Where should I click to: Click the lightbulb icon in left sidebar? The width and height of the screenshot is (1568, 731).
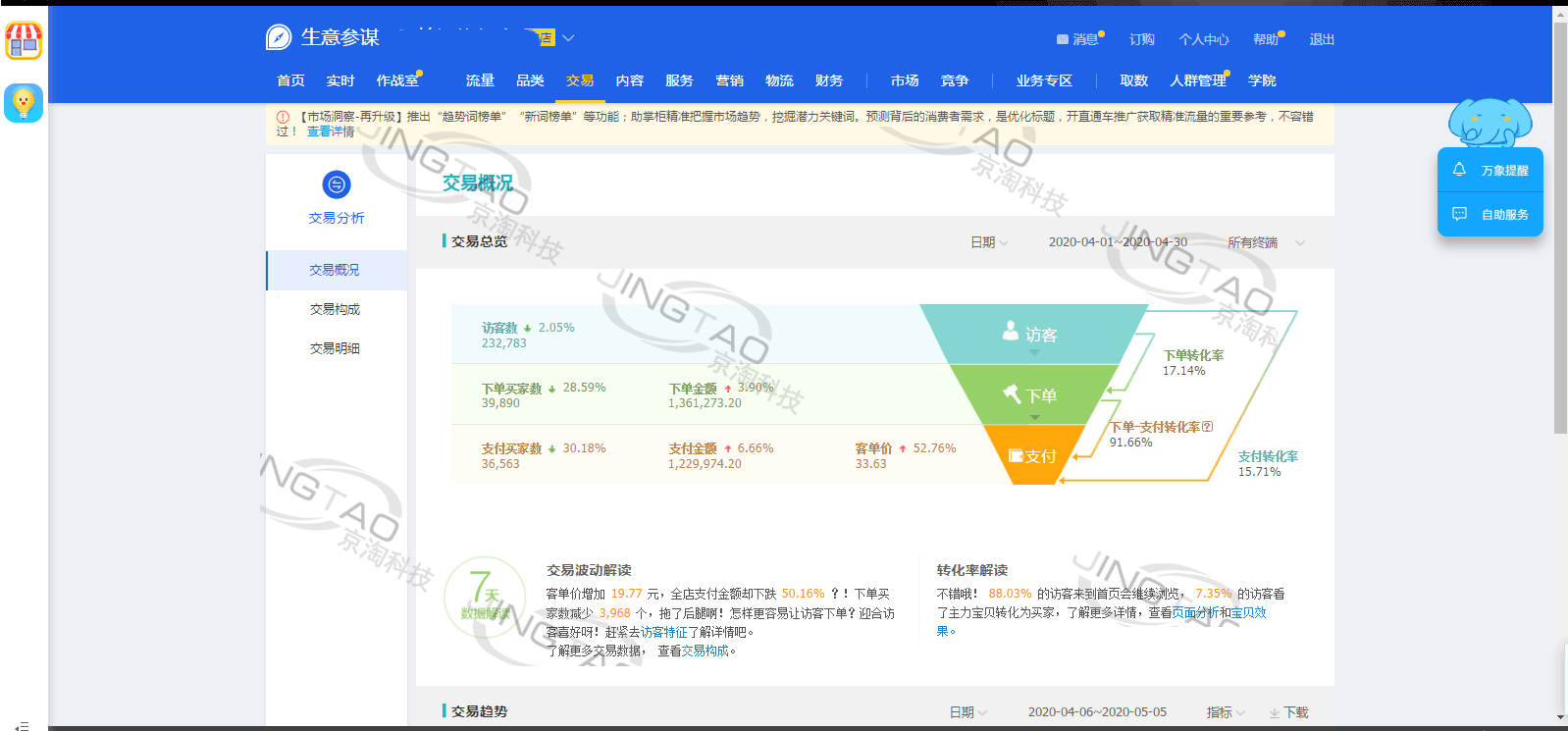pos(24,103)
